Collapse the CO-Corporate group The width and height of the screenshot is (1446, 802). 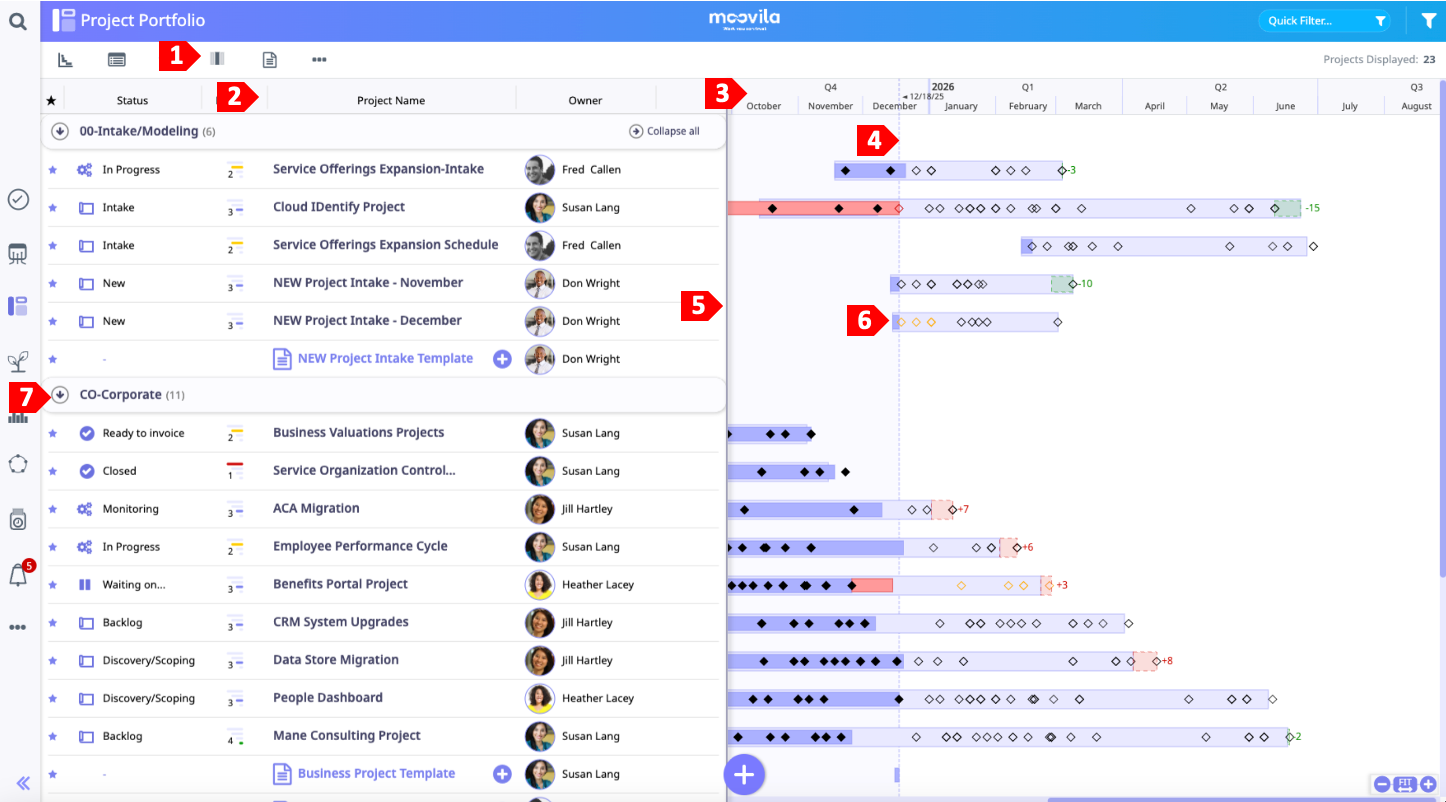60,395
